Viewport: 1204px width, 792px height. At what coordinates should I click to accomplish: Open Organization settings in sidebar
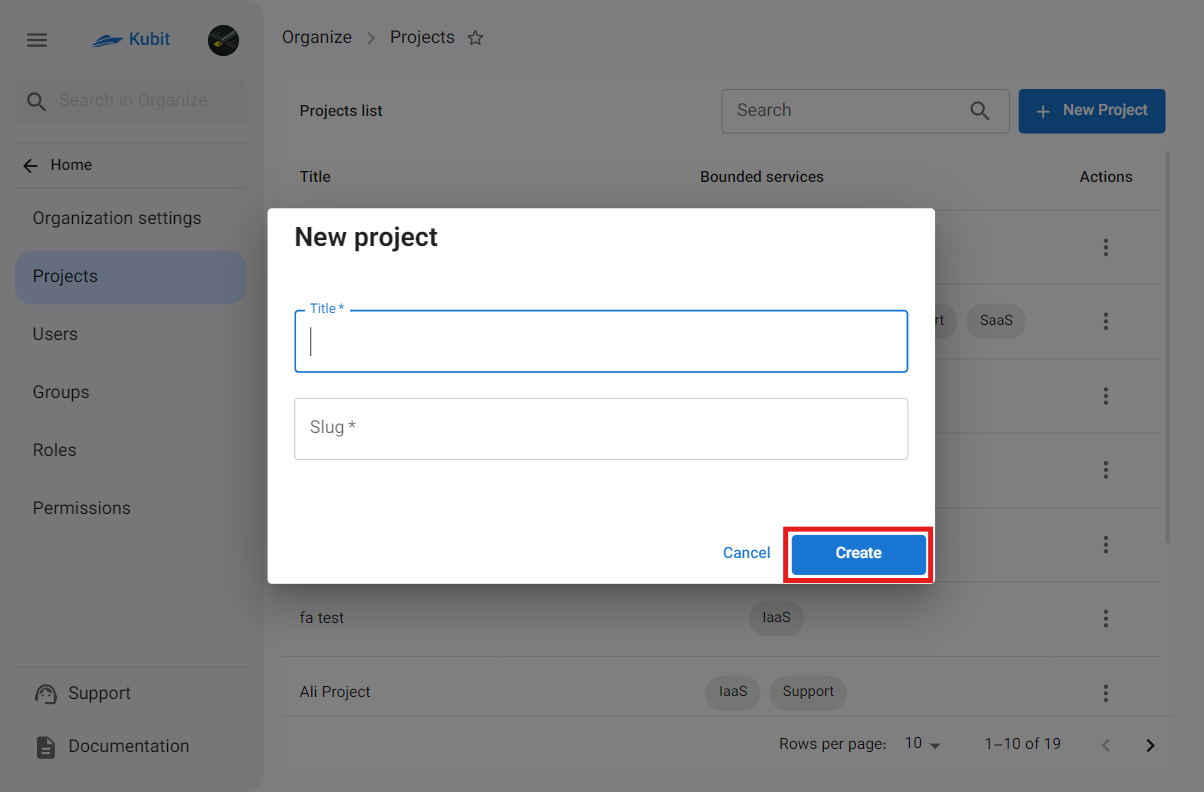130,218
